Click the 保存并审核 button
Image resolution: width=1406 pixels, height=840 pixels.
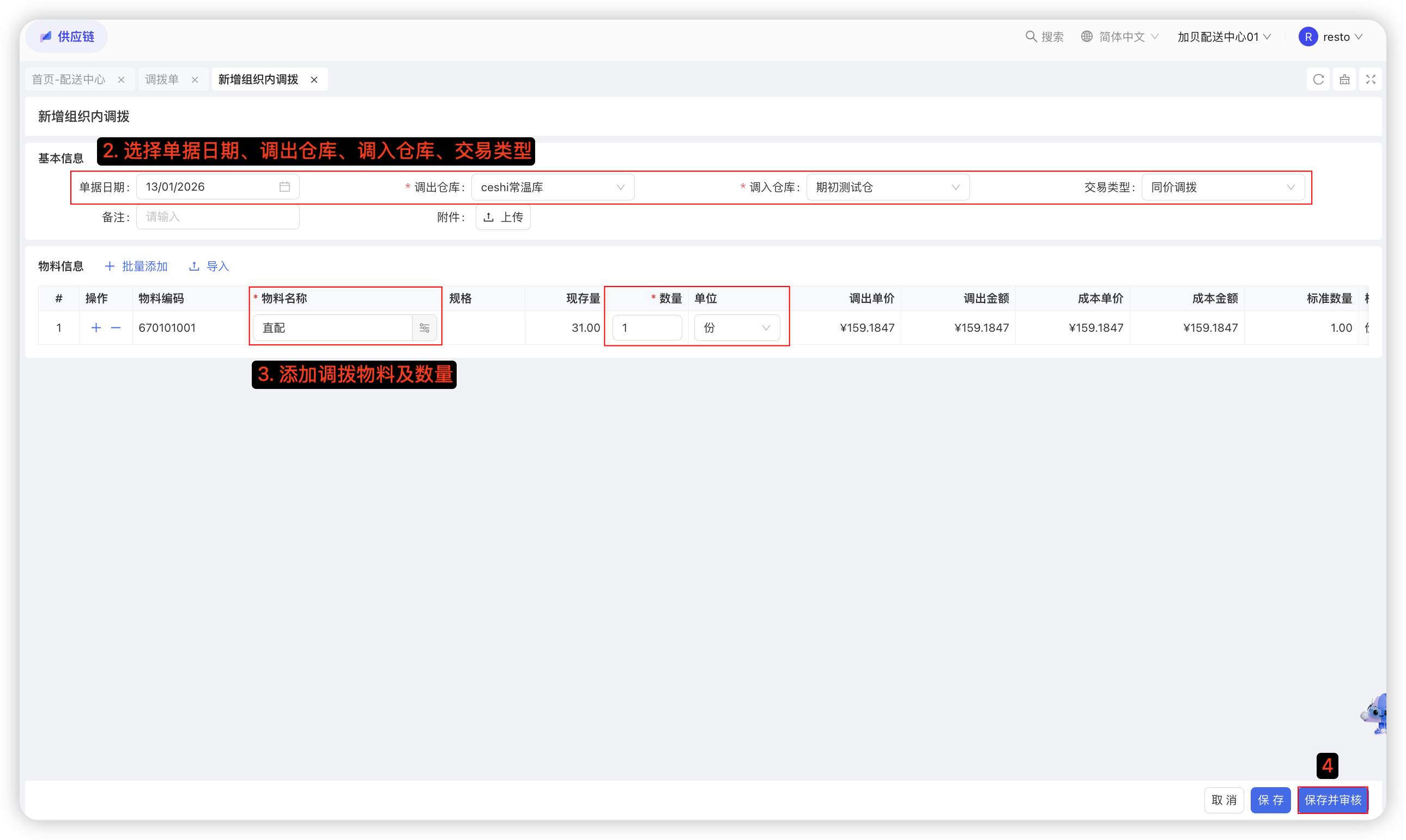(x=1332, y=800)
